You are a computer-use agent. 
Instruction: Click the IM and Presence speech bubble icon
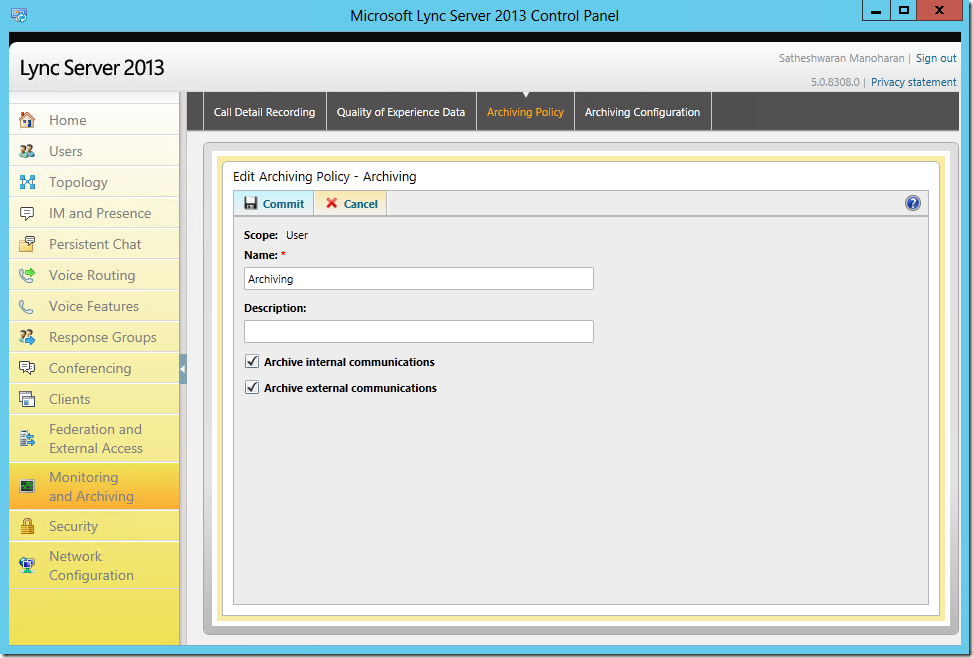27,213
